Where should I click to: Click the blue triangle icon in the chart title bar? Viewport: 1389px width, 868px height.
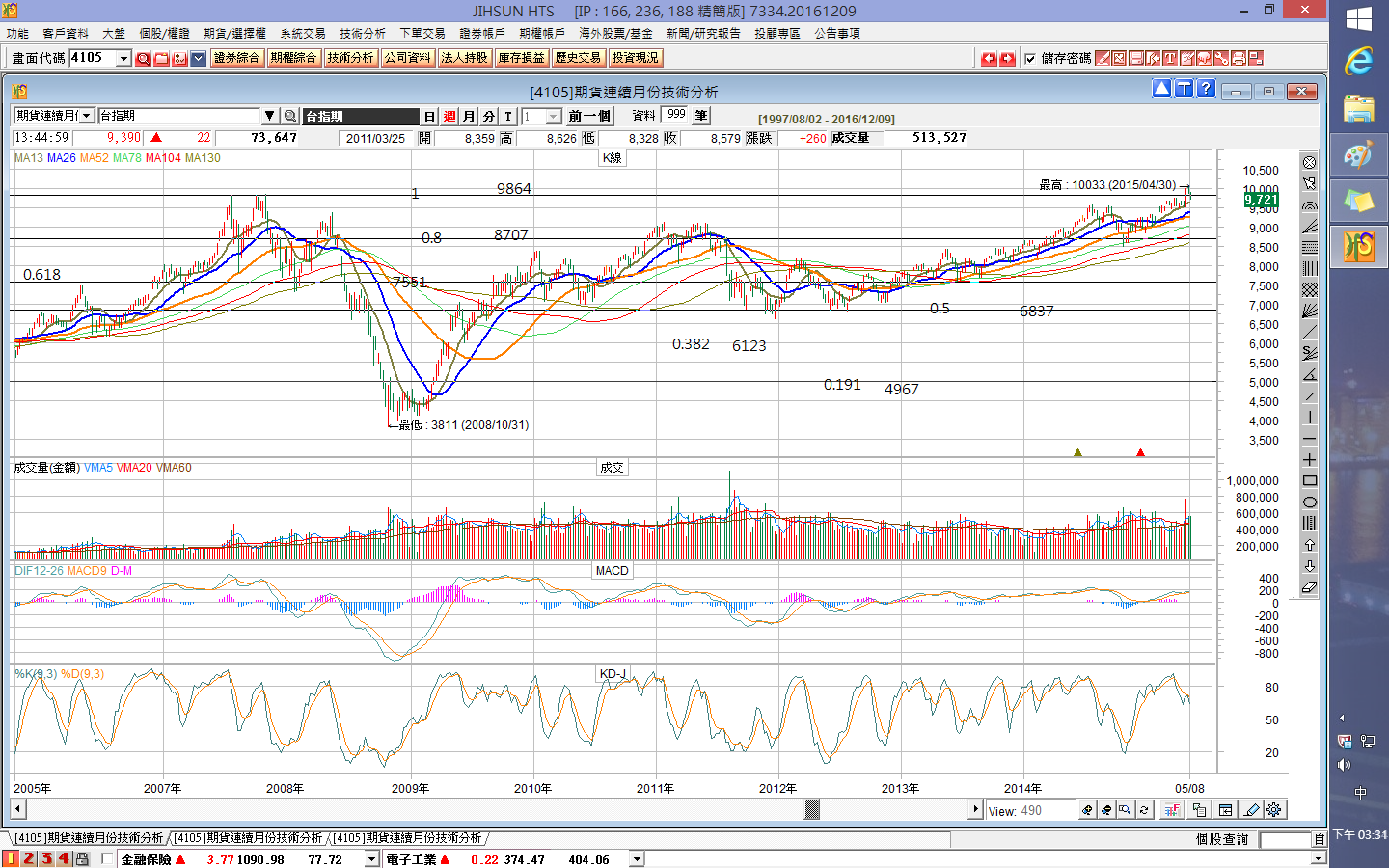point(1161,89)
